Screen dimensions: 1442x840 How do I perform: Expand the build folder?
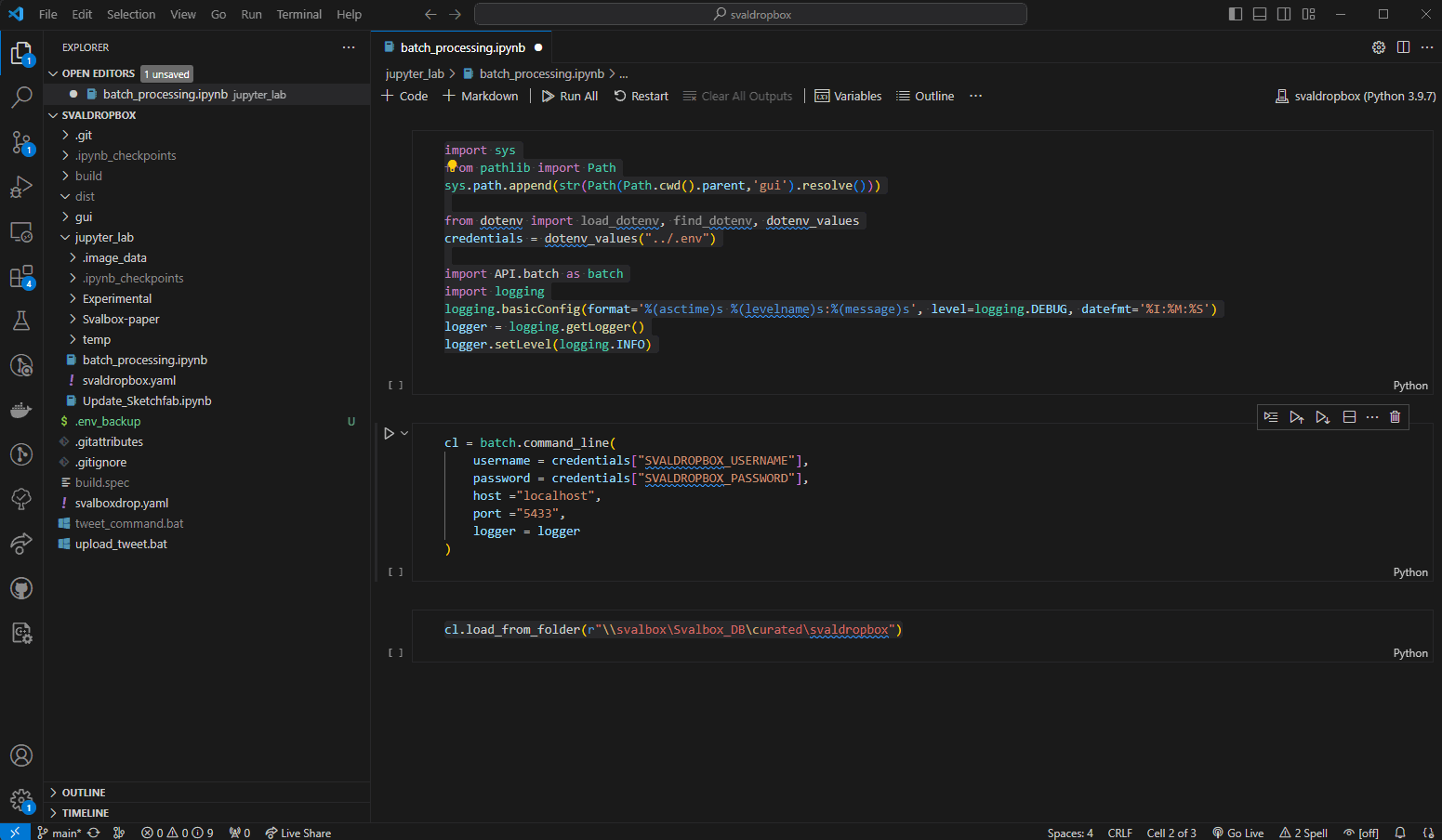point(65,177)
